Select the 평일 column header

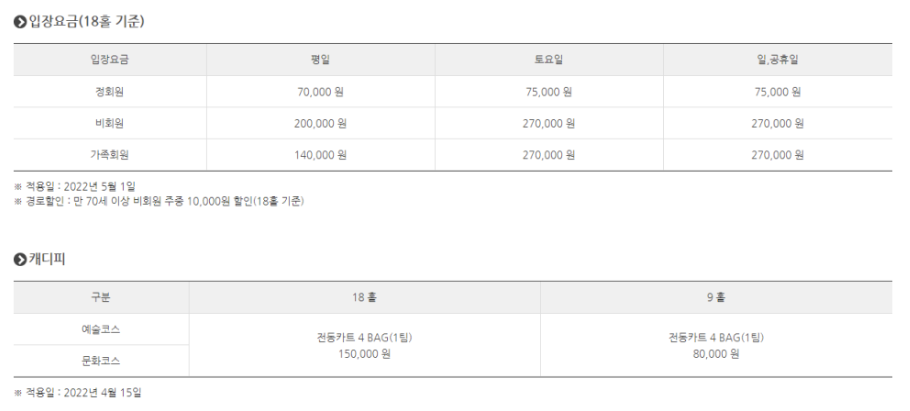pos(320,60)
